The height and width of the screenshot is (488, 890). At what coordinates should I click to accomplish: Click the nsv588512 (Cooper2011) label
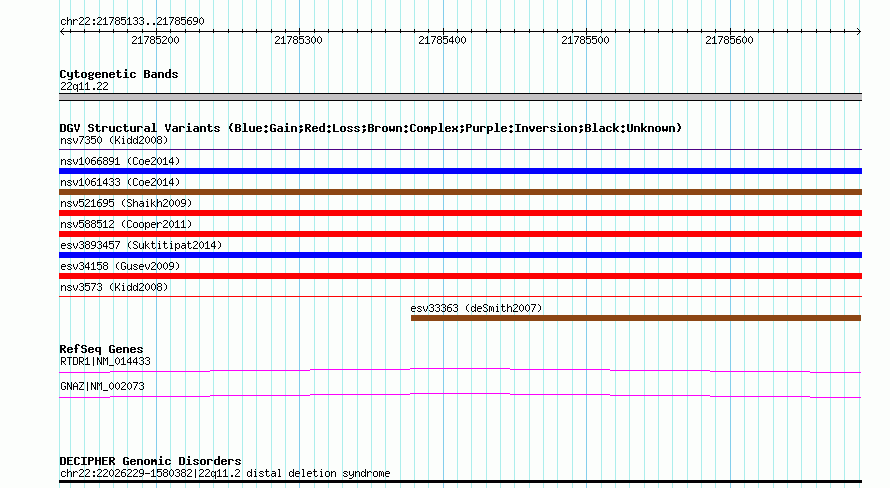126,224
